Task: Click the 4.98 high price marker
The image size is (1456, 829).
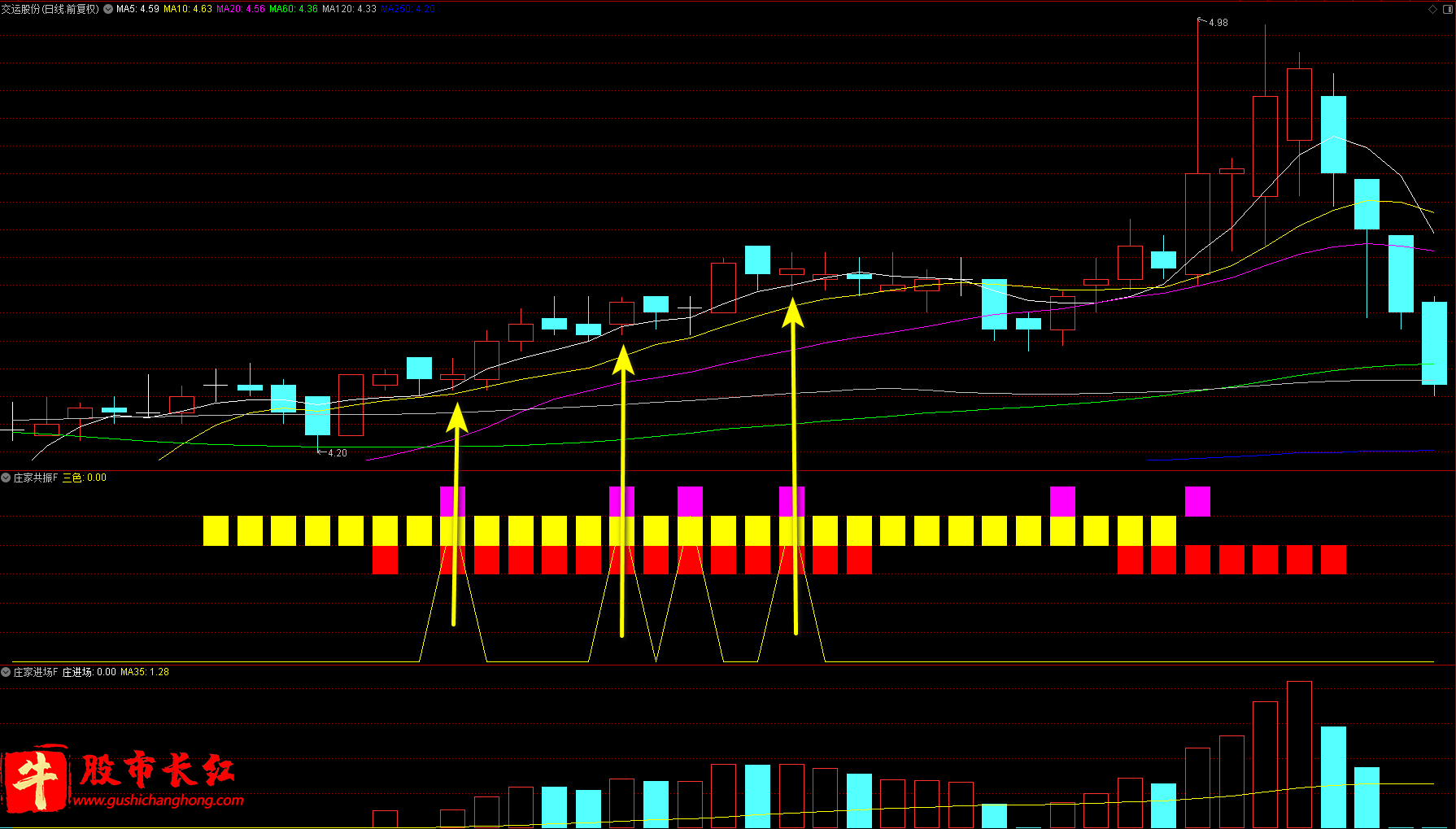Action: pos(1218,23)
